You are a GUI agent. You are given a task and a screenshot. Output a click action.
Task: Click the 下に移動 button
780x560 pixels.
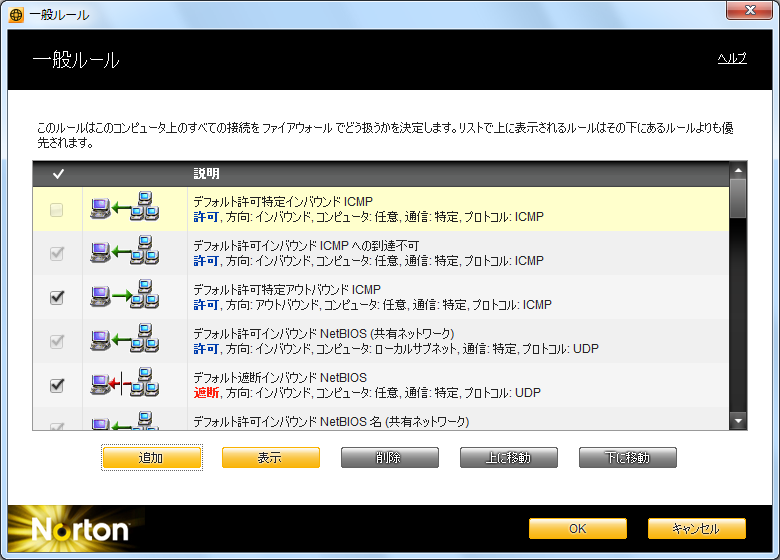click(x=627, y=458)
